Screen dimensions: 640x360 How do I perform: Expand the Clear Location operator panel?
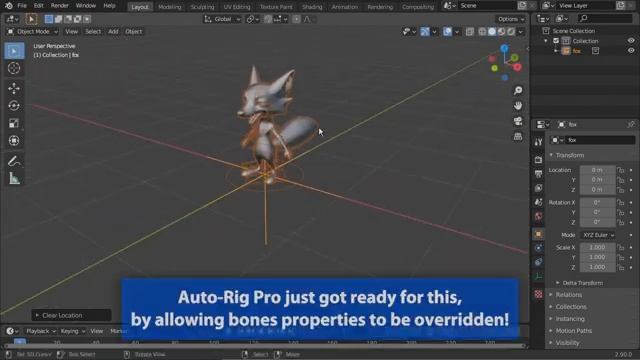[71, 315]
